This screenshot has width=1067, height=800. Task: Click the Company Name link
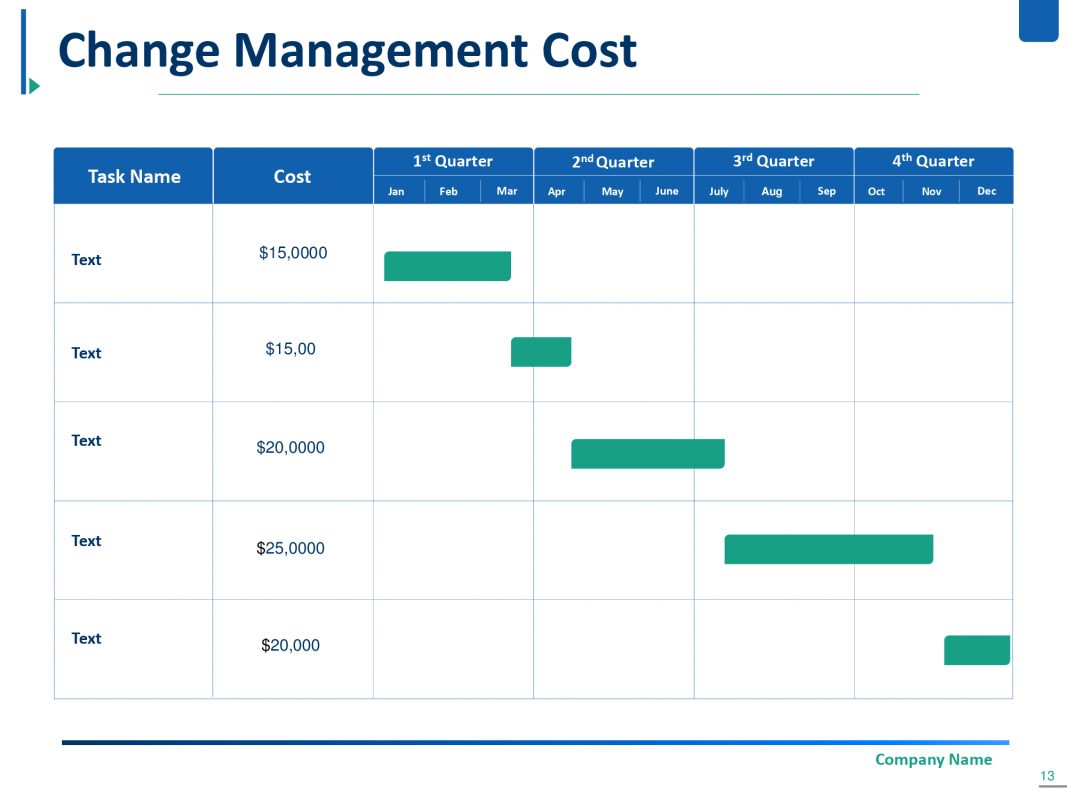pyautogui.click(x=933, y=759)
